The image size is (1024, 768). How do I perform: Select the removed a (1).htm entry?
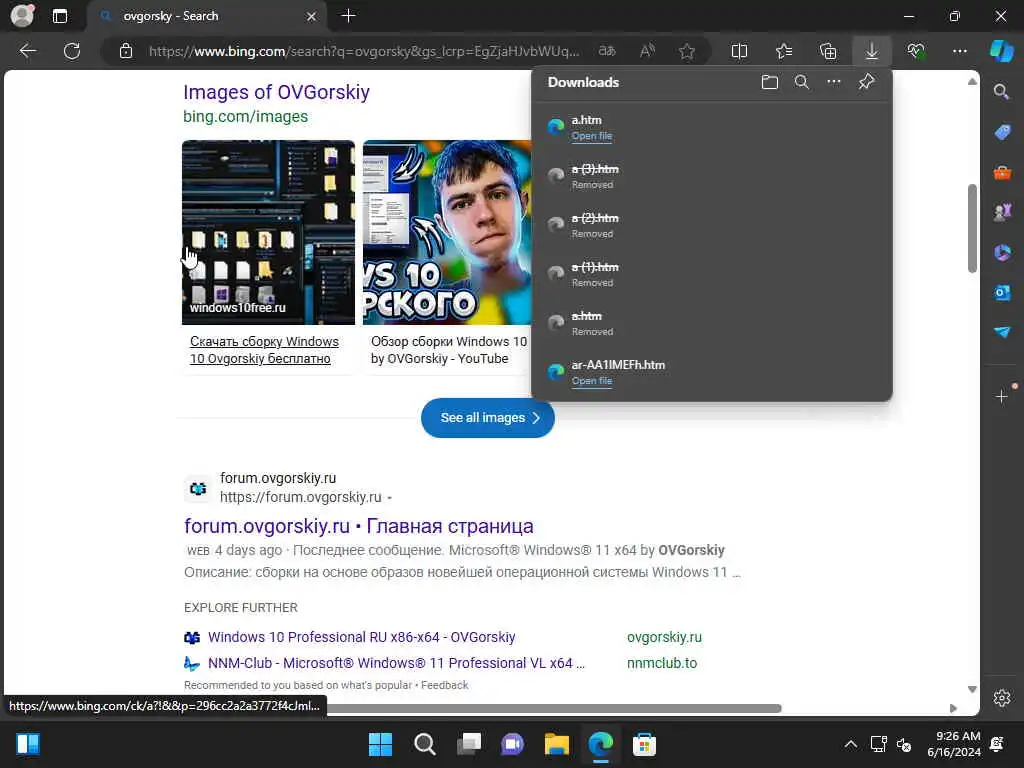[x=712, y=274]
